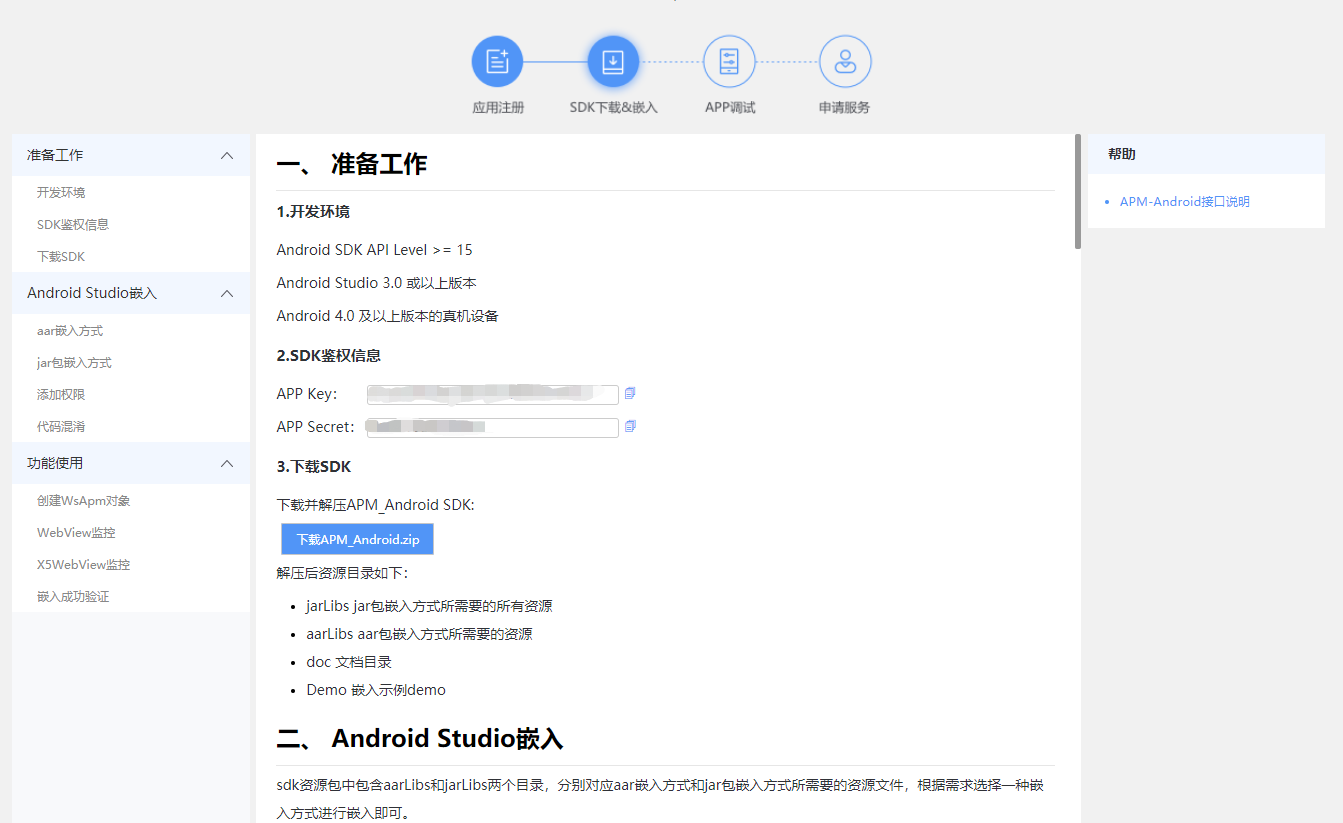Click the 应用注册 step label
Image resolution: width=1343 pixels, height=823 pixels.
pos(498,107)
